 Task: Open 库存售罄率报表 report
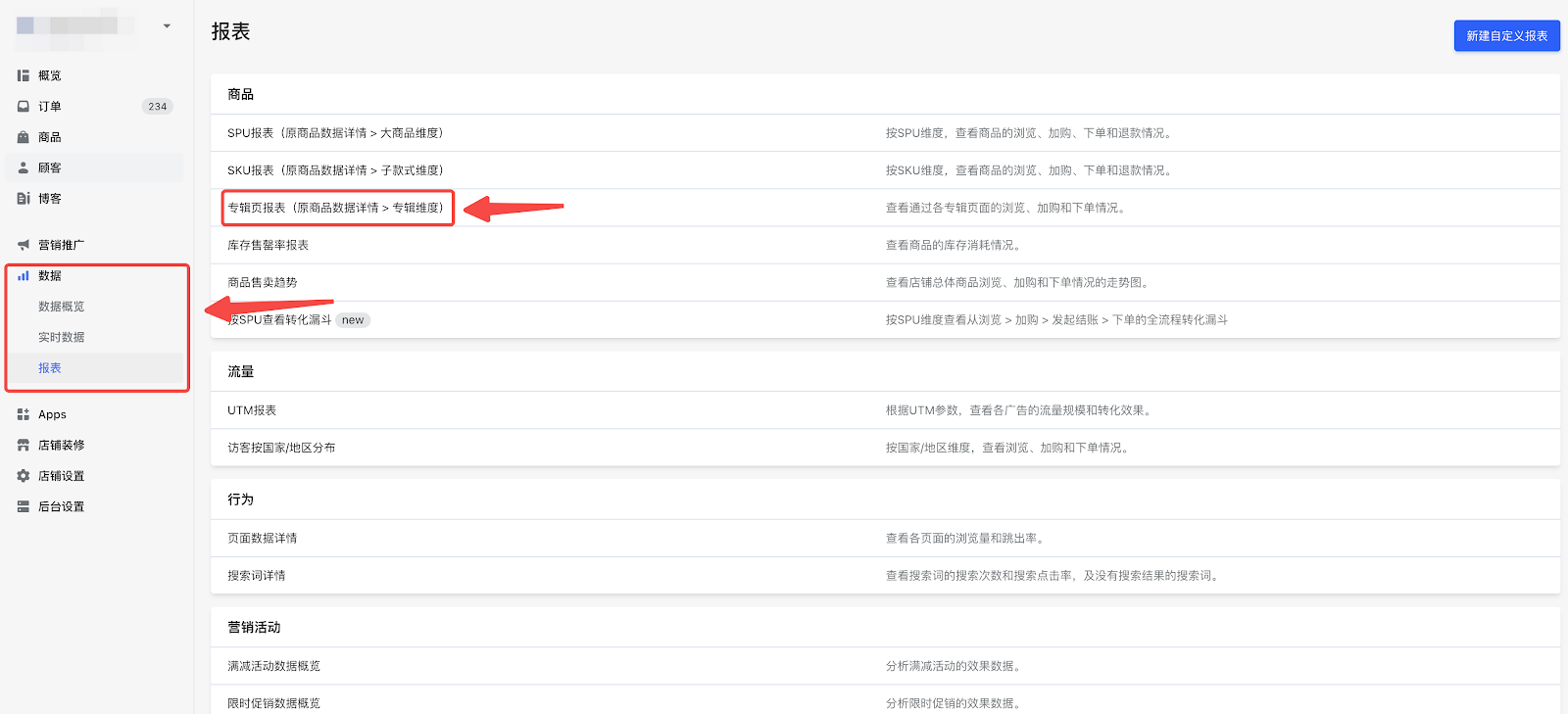[x=268, y=245]
